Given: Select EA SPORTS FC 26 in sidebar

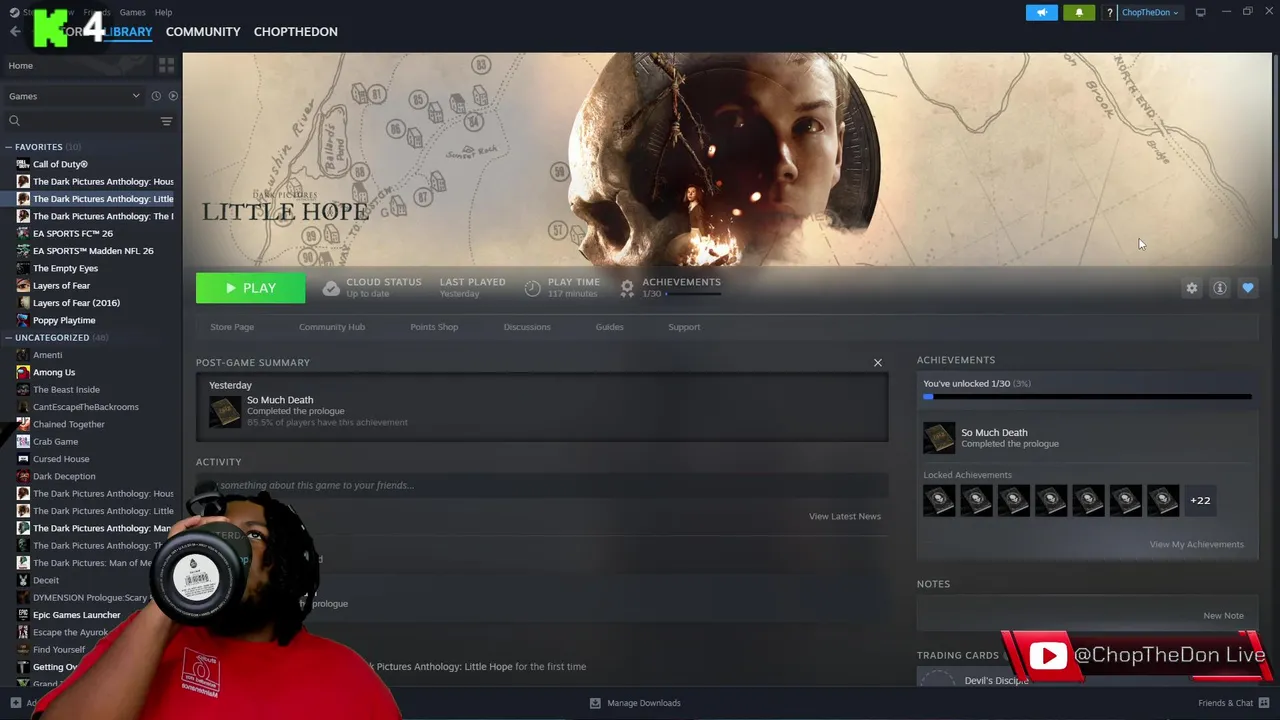Looking at the screenshot, I should coord(73,233).
